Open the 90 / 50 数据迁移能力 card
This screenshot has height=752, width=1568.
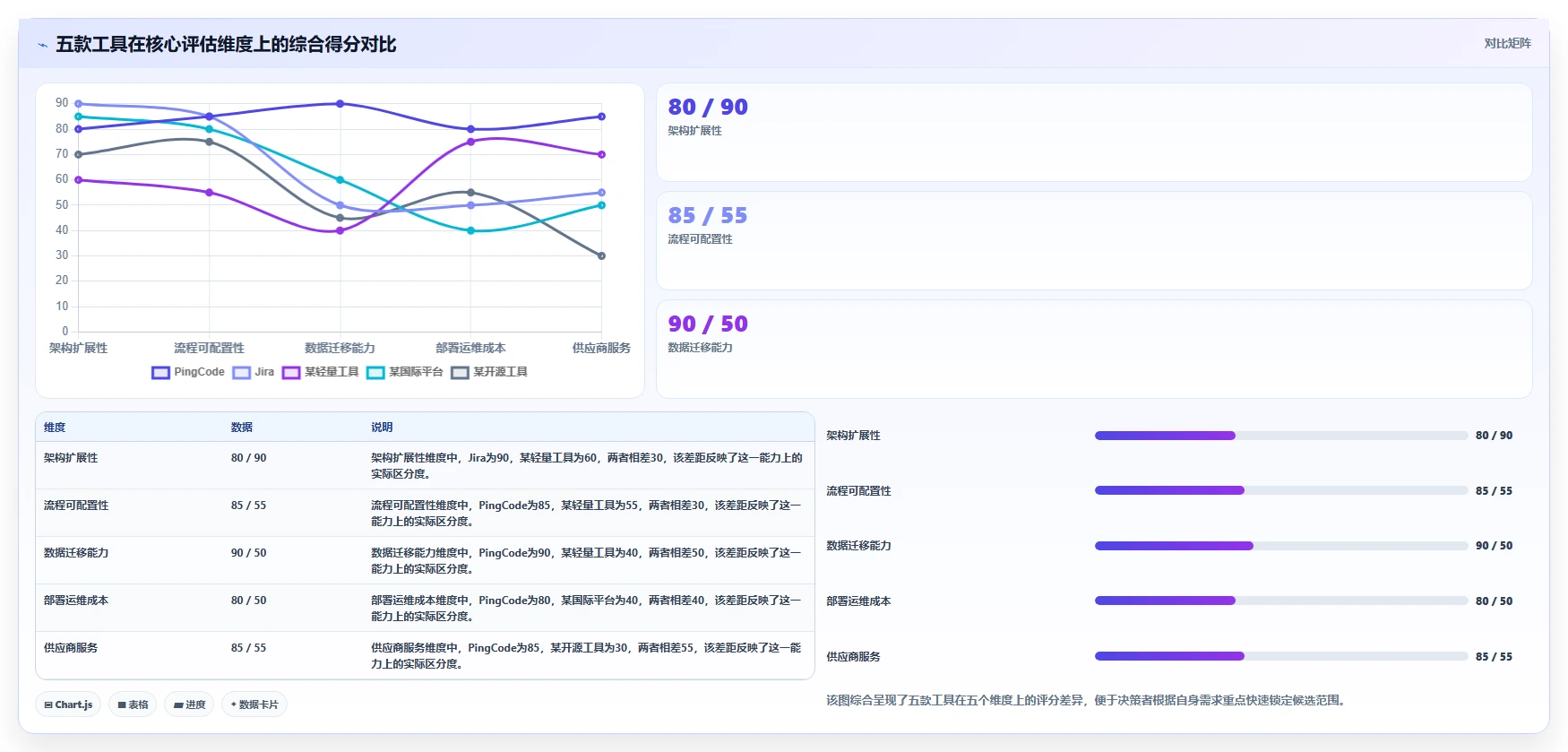tap(1094, 350)
